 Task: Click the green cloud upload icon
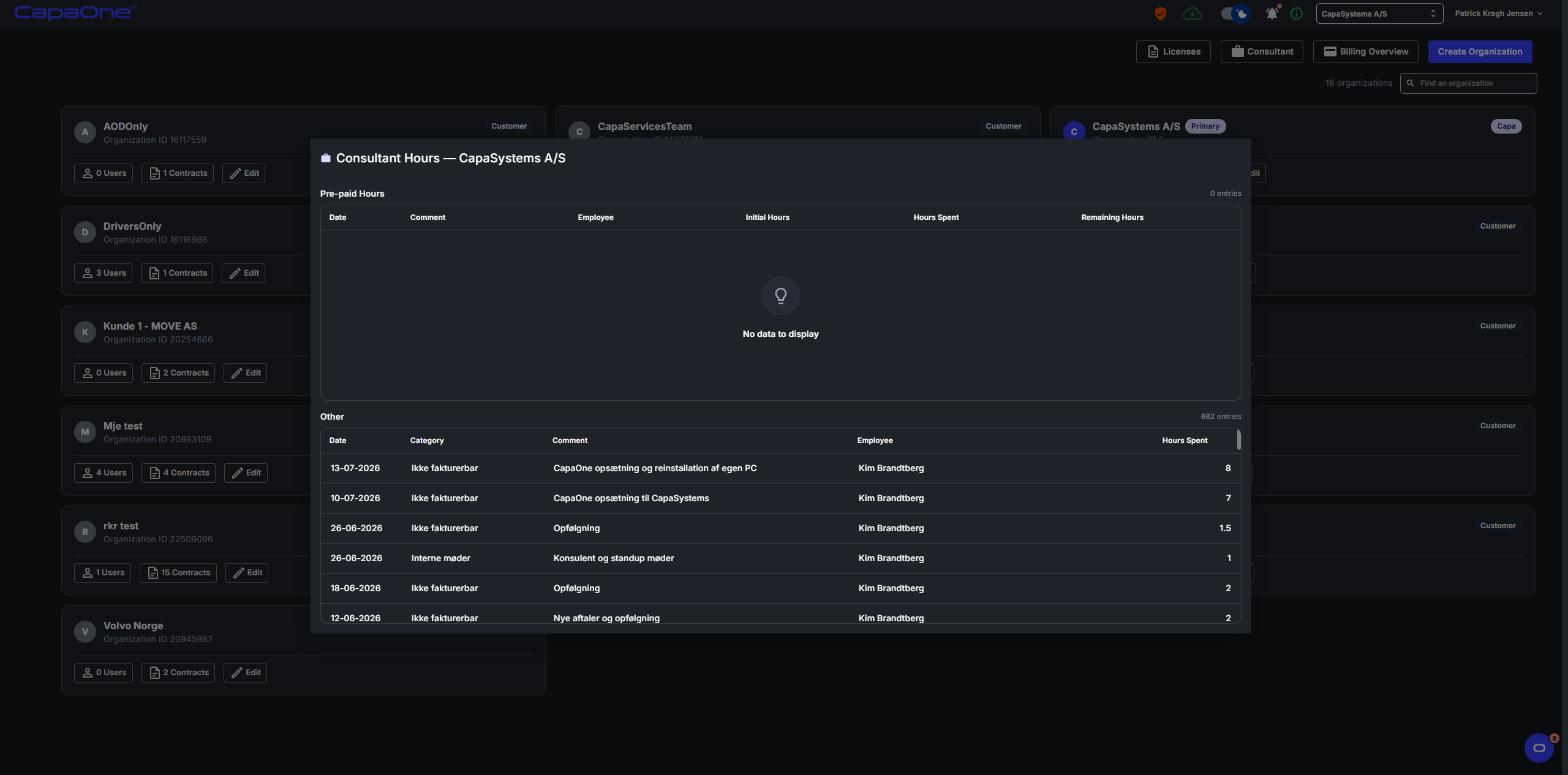coord(1192,13)
